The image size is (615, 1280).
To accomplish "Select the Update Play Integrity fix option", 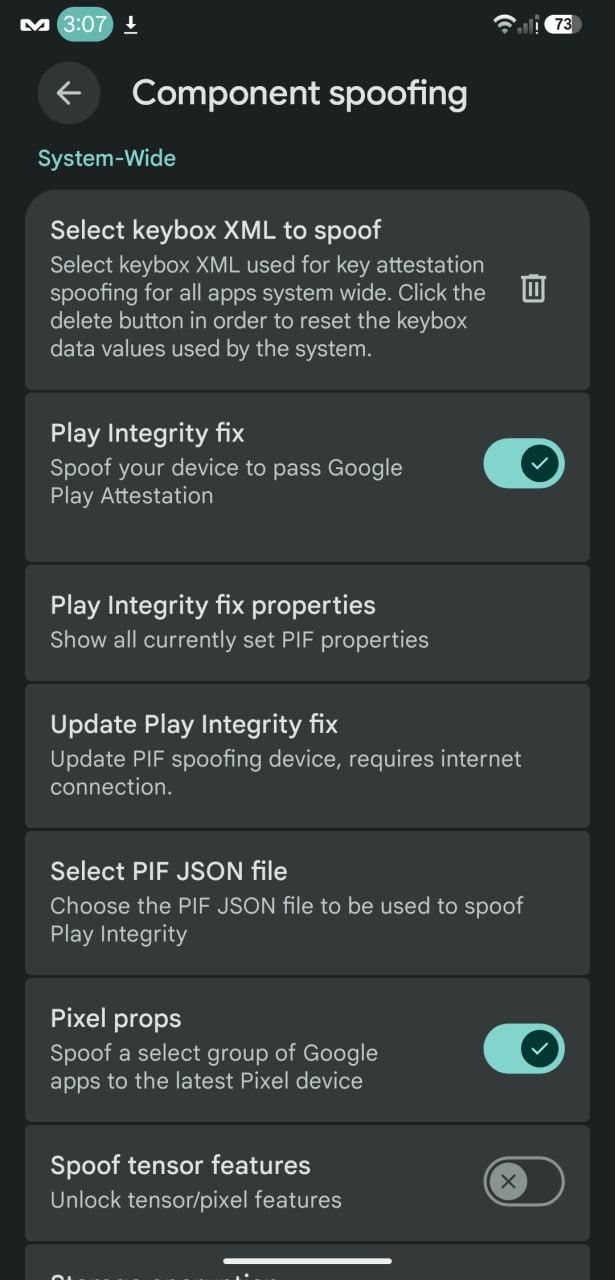I will pos(307,756).
